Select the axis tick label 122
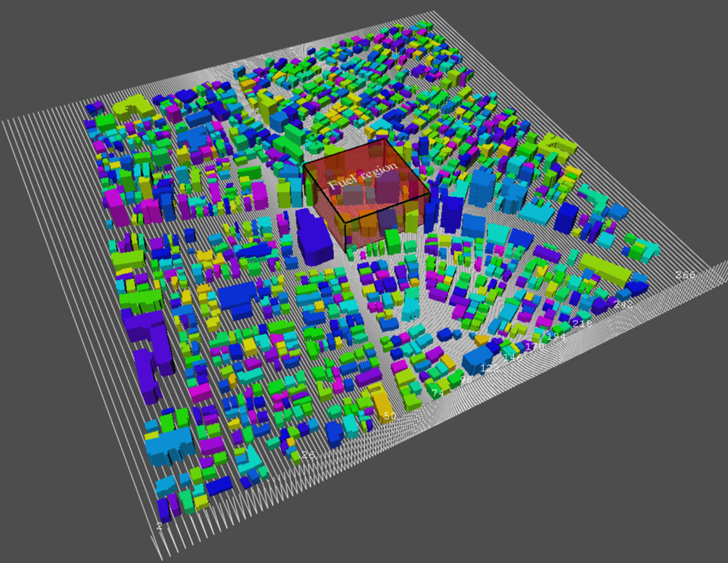The image size is (728, 563). click(x=490, y=368)
